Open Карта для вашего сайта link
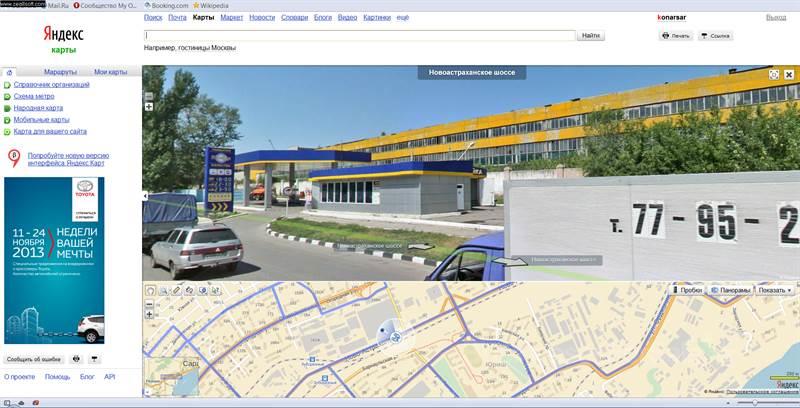 click(x=50, y=132)
